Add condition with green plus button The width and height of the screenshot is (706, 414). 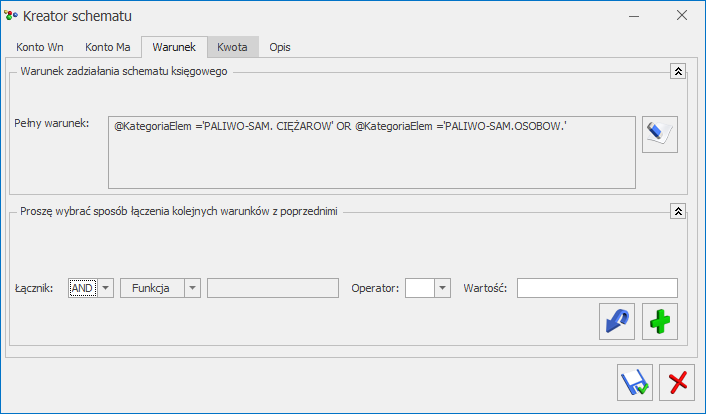(x=660, y=321)
